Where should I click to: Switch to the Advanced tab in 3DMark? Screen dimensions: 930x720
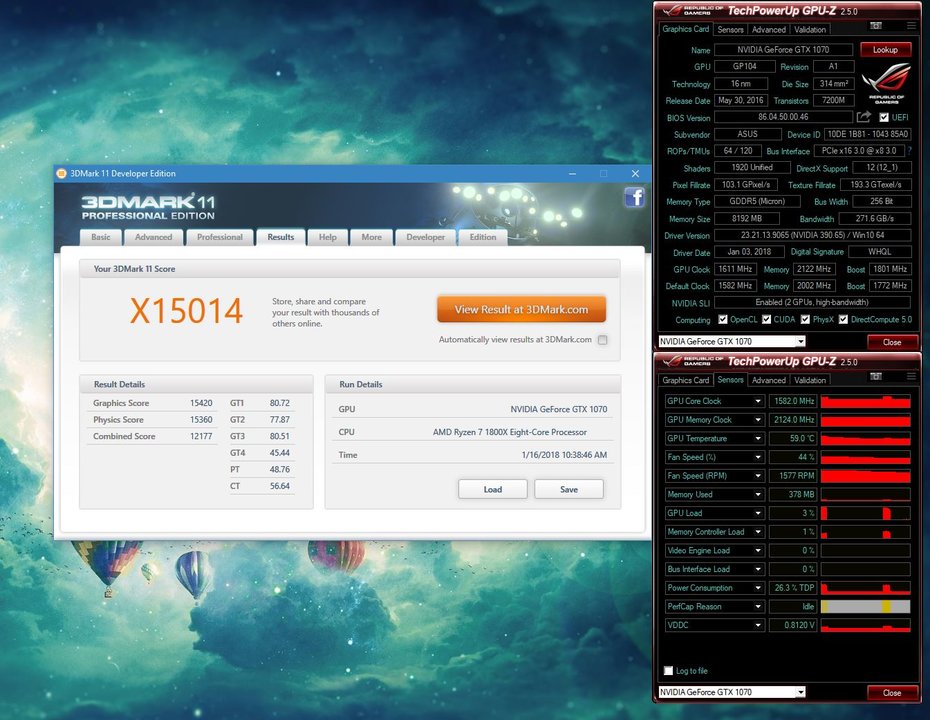[x=154, y=237]
